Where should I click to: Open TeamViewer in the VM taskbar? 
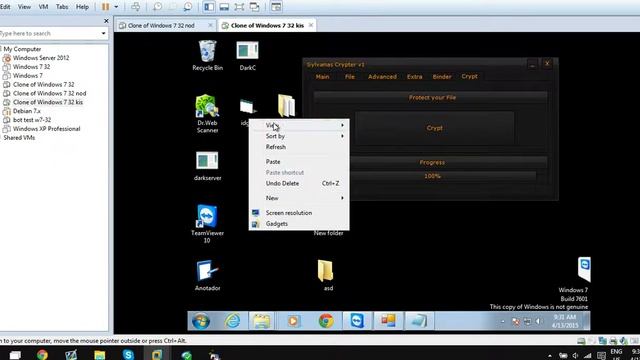coord(357,321)
